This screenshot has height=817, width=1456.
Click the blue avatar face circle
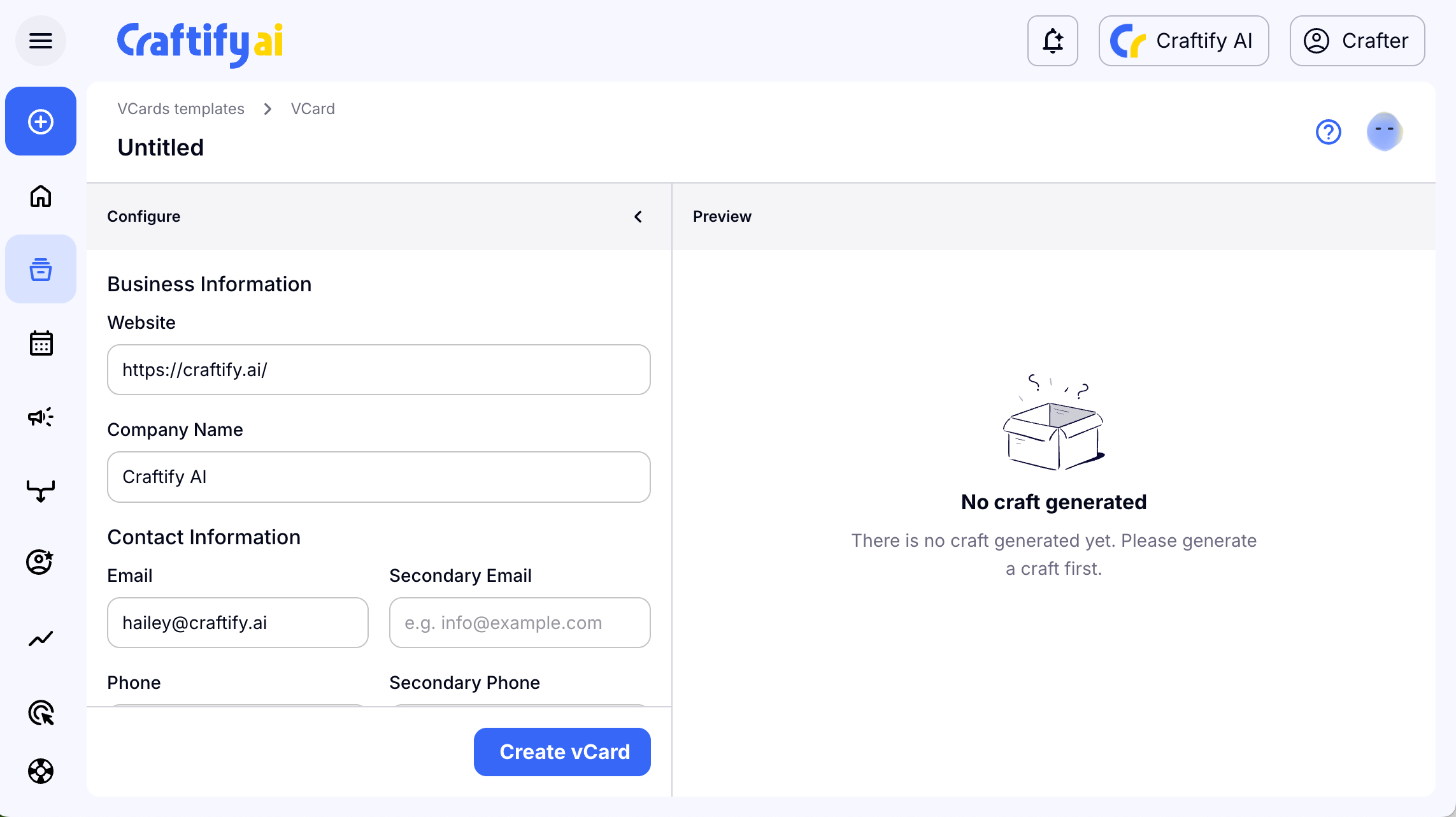pyautogui.click(x=1384, y=131)
